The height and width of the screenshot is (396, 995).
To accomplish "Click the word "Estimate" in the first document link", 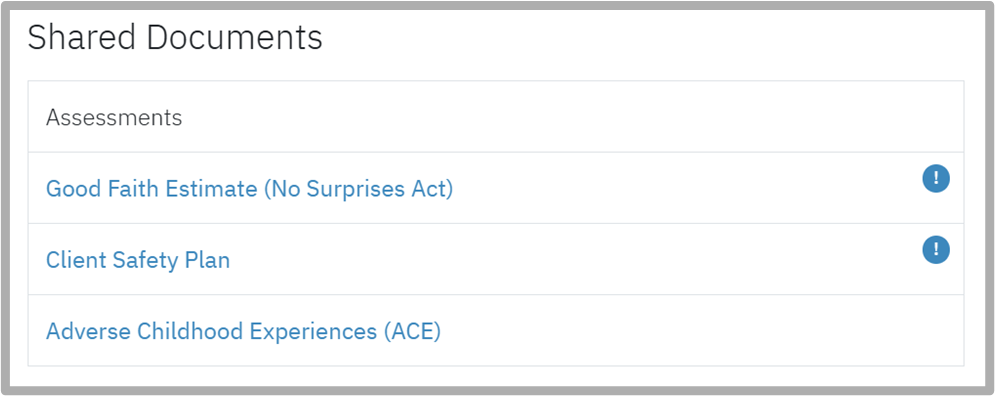I will coord(211,188).
